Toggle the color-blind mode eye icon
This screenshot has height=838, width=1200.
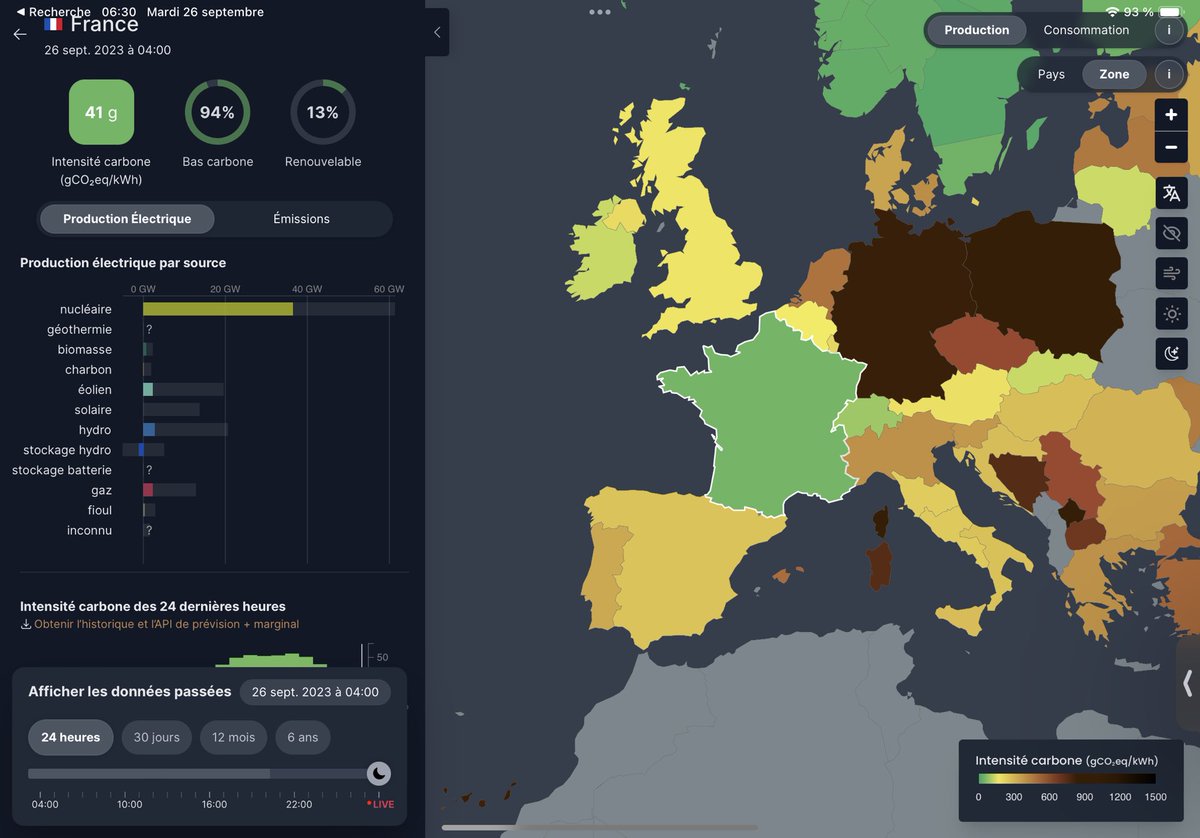(1171, 233)
